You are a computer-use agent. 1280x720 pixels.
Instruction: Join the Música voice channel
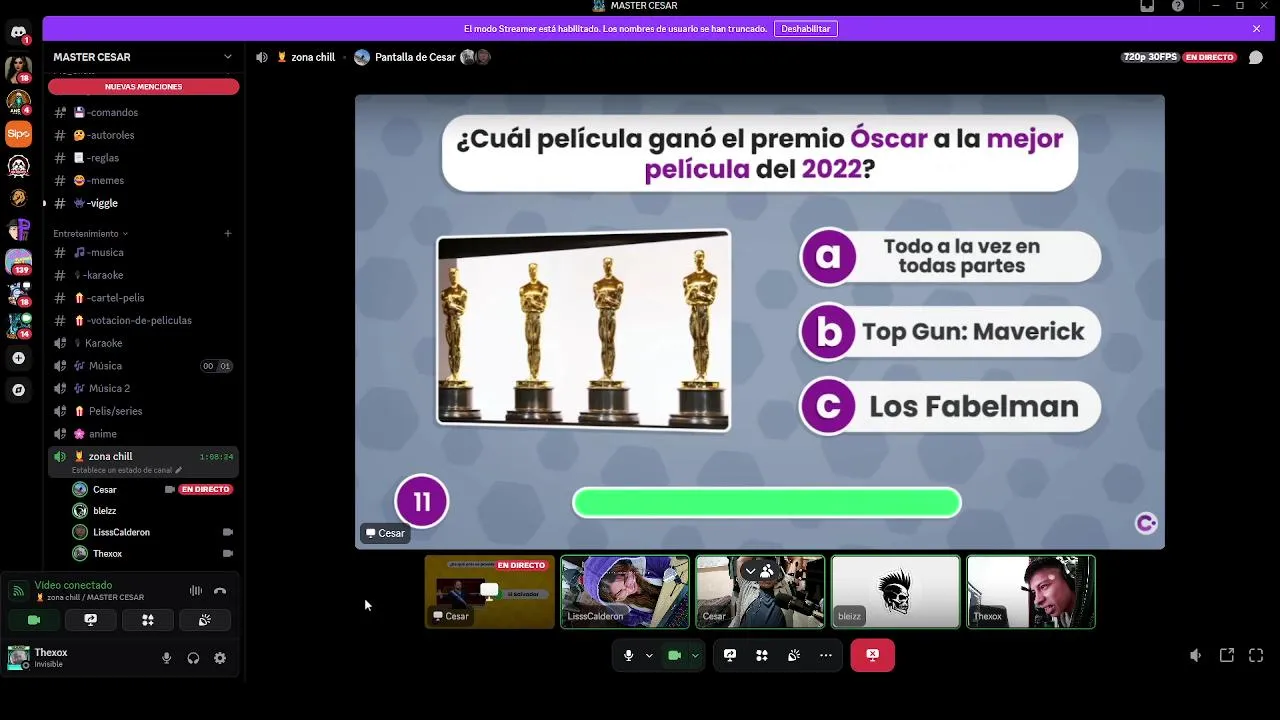tap(143, 366)
